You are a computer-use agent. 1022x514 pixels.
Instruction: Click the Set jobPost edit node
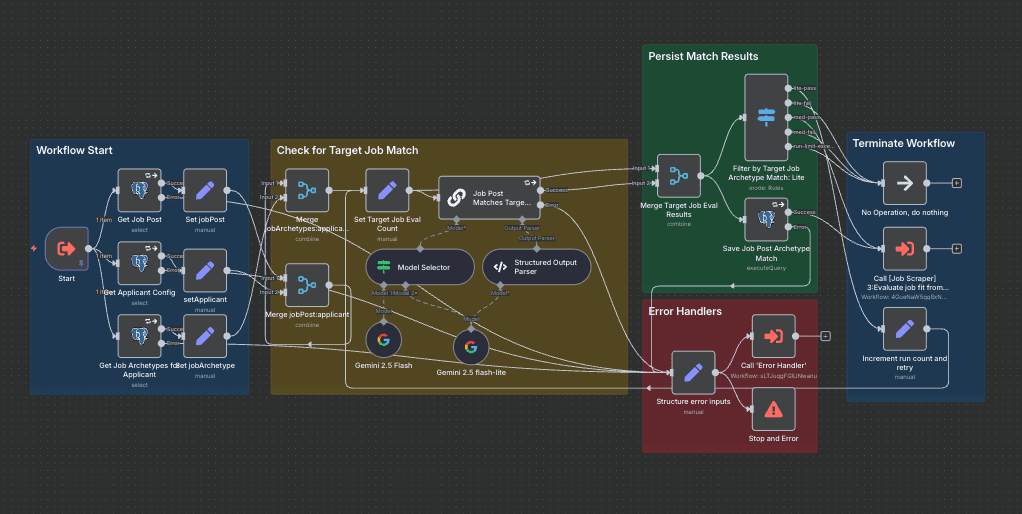(204, 189)
